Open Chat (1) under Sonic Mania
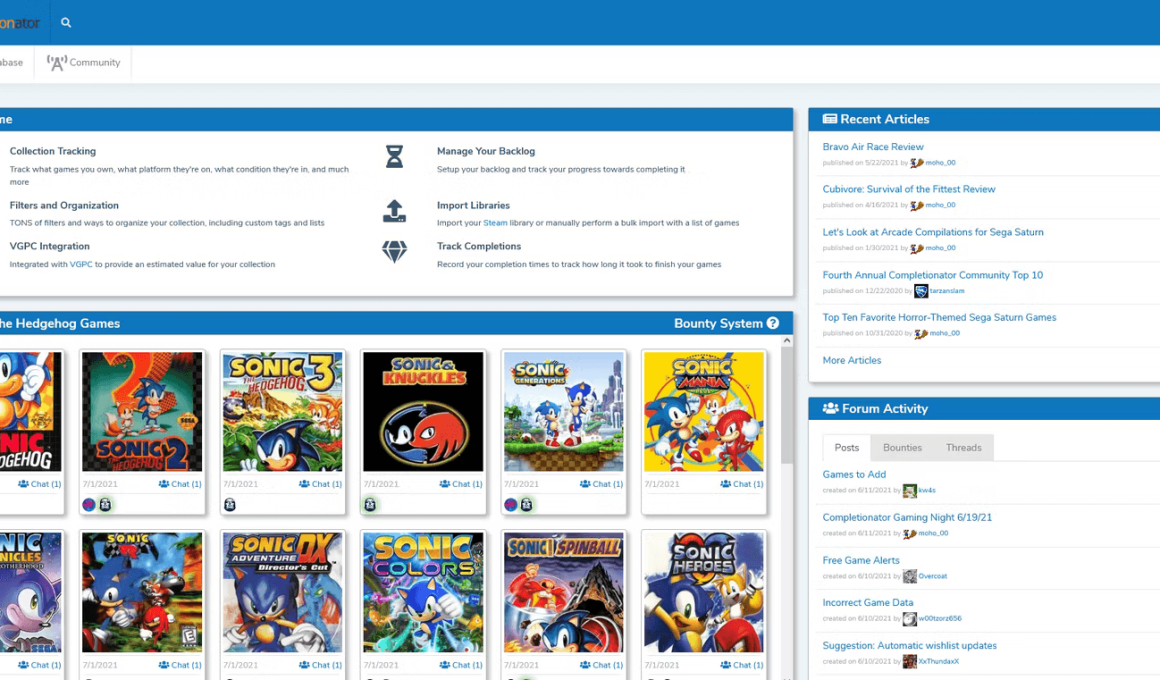This screenshot has width=1160, height=680. [x=742, y=484]
